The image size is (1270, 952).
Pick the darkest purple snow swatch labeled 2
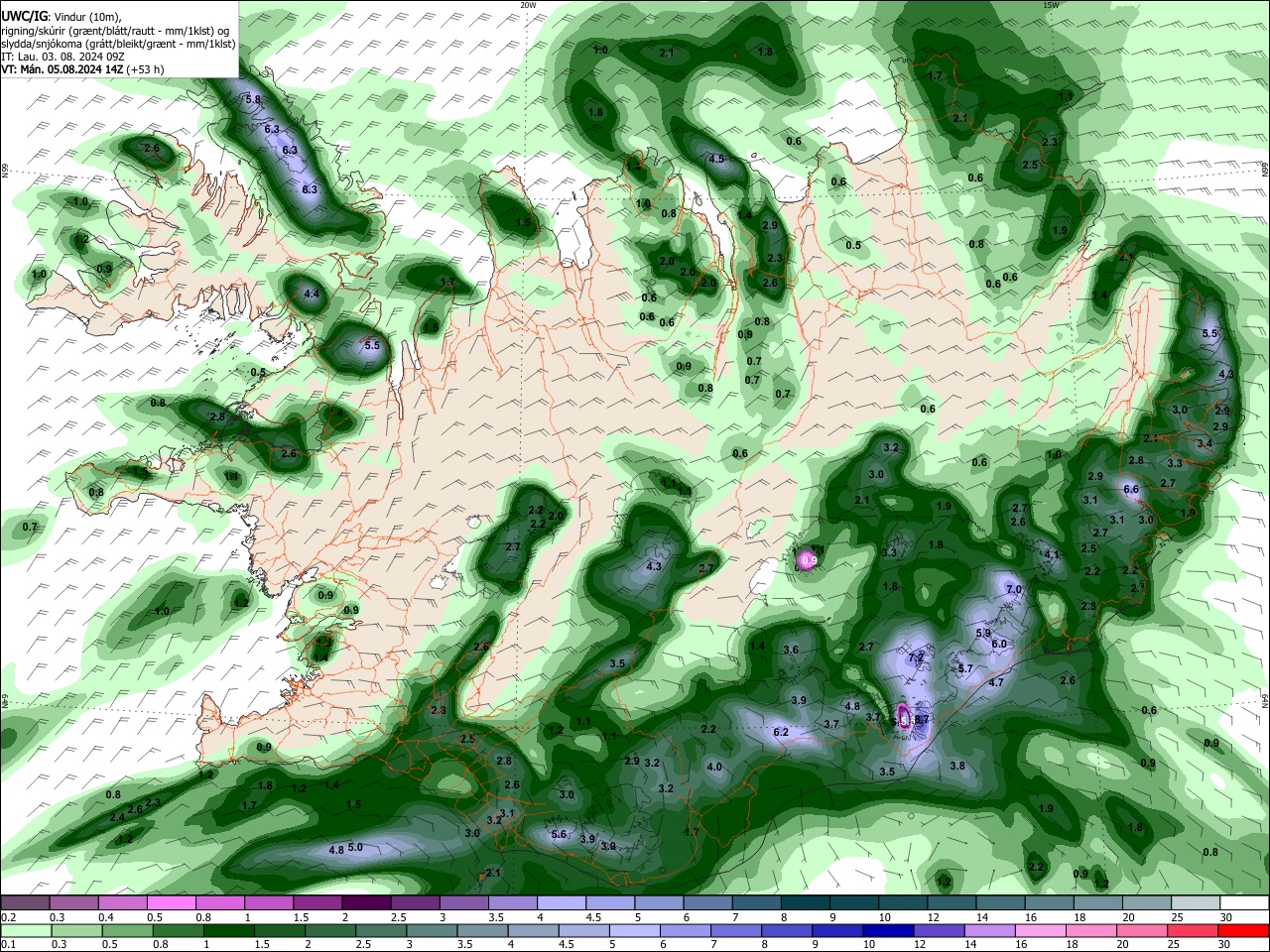coord(365,902)
